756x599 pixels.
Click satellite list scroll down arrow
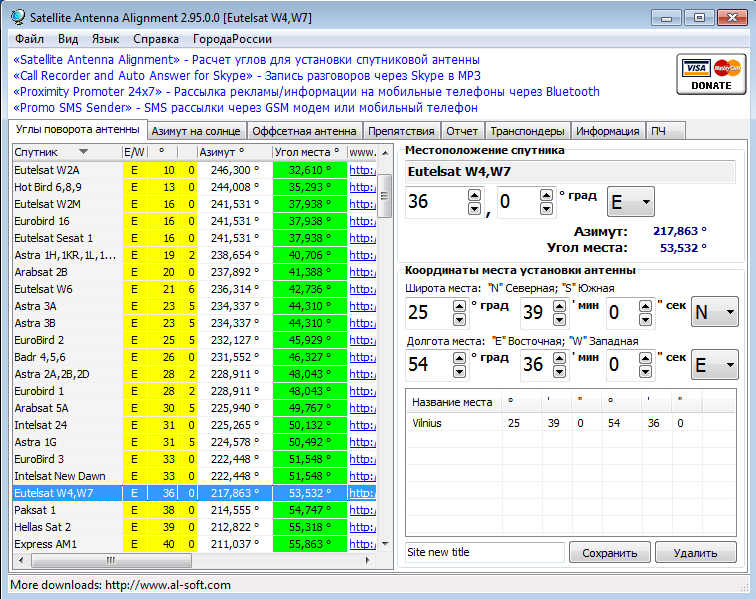click(385, 544)
